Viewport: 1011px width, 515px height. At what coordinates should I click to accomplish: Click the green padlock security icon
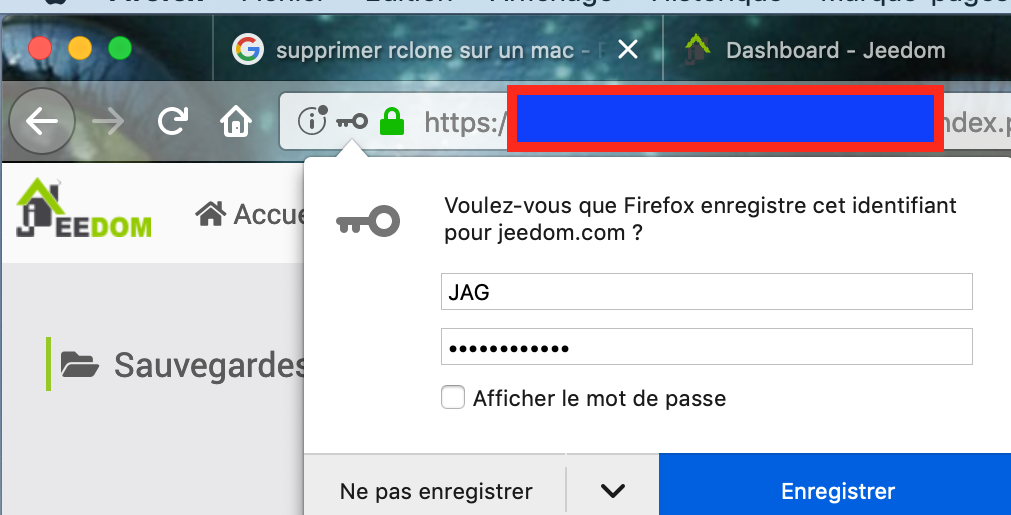tap(392, 121)
